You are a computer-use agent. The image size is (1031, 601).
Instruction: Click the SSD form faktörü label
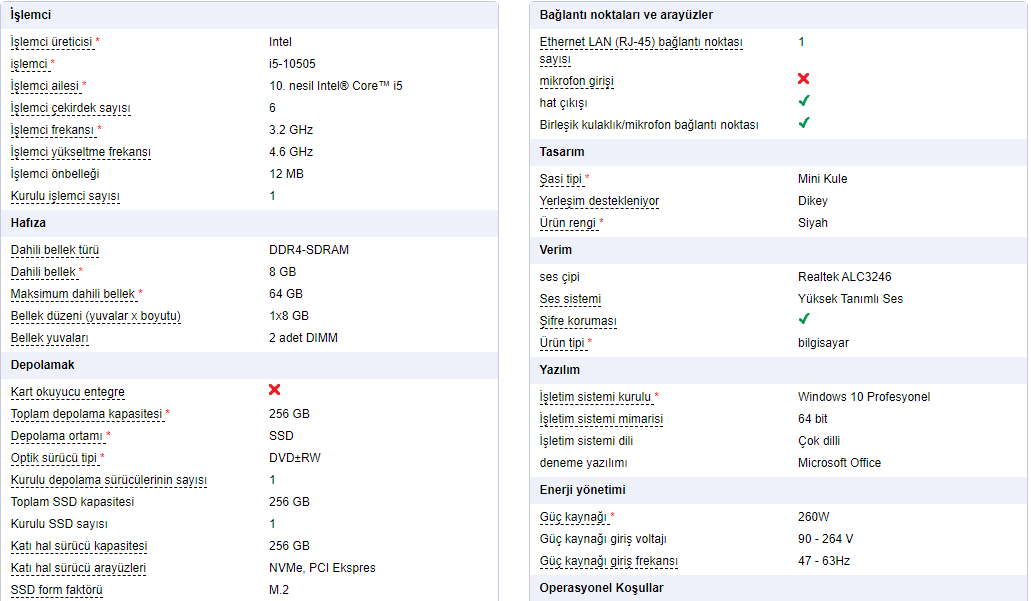57,590
